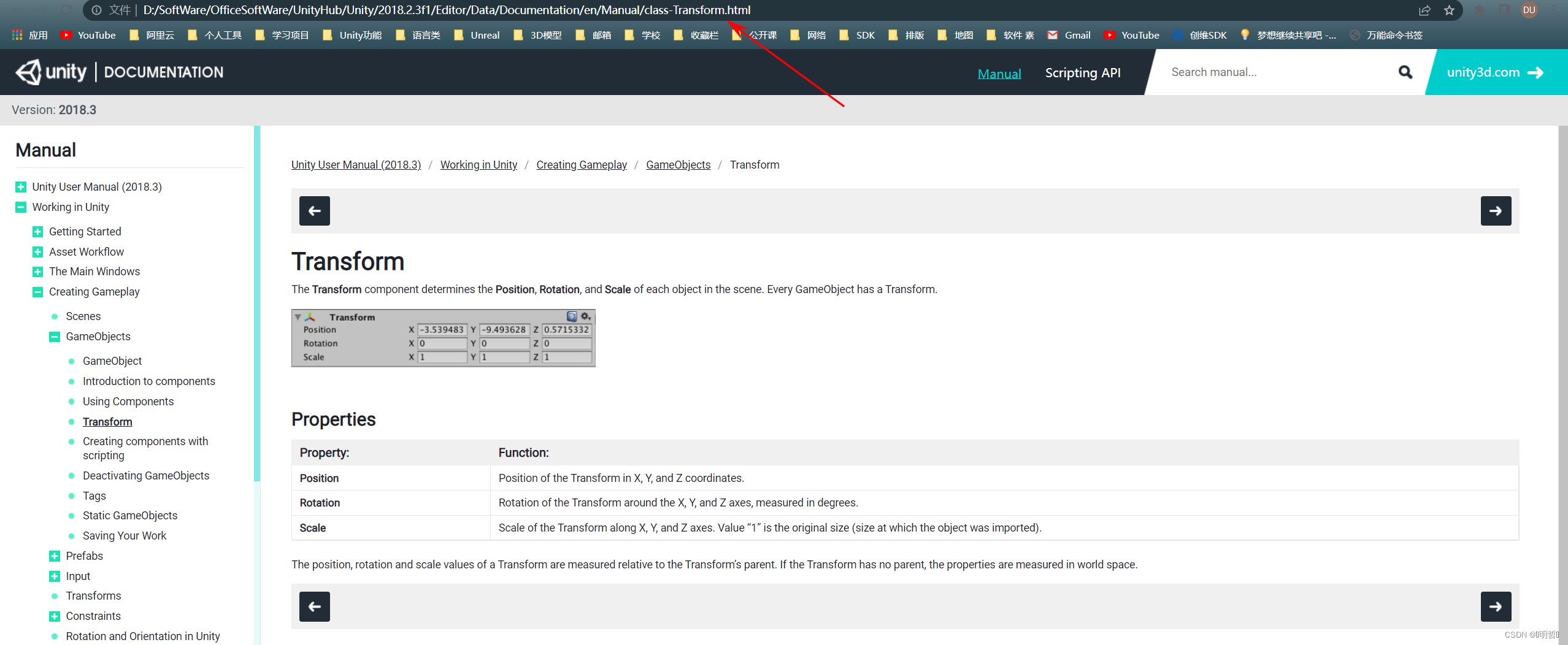Open the GameObject sidebar page
Image resolution: width=1568 pixels, height=645 pixels.
click(x=112, y=361)
